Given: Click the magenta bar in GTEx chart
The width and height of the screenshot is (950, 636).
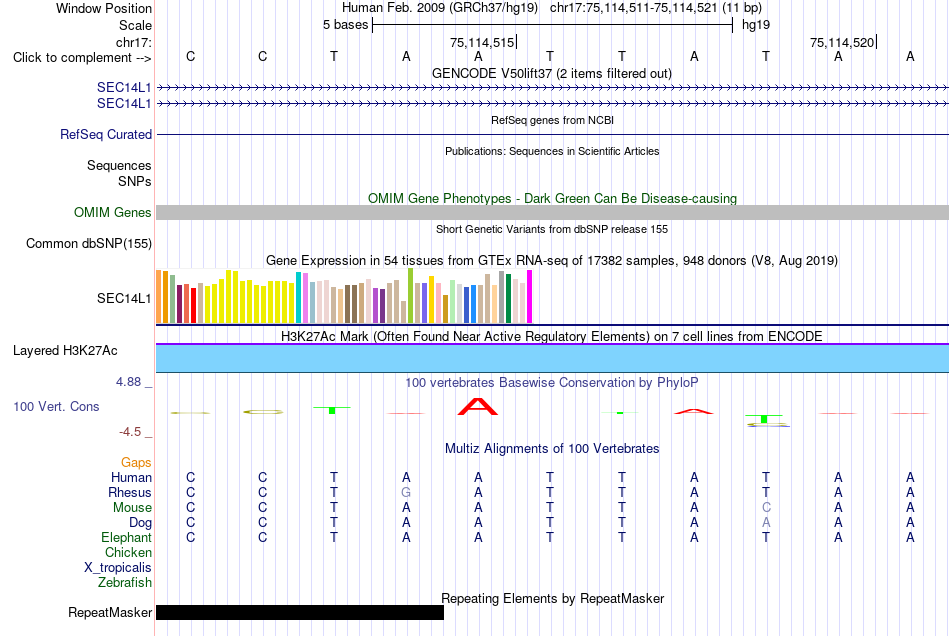Looking at the screenshot, I should (x=530, y=297).
